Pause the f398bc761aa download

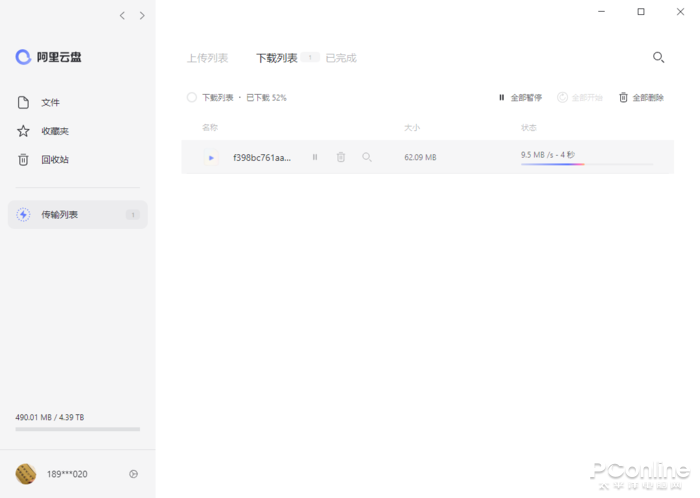pos(315,157)
